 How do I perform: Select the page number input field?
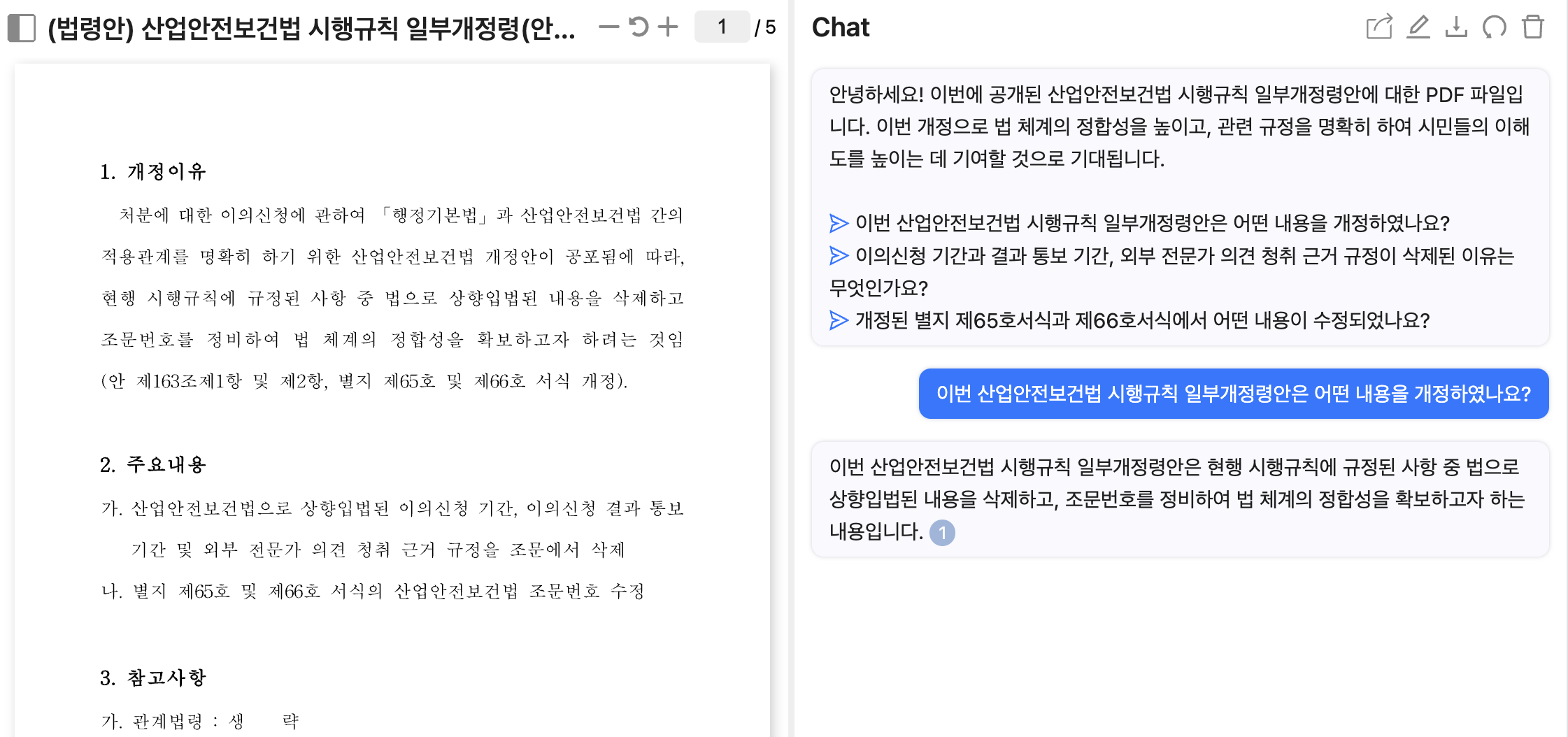(721, 26)
